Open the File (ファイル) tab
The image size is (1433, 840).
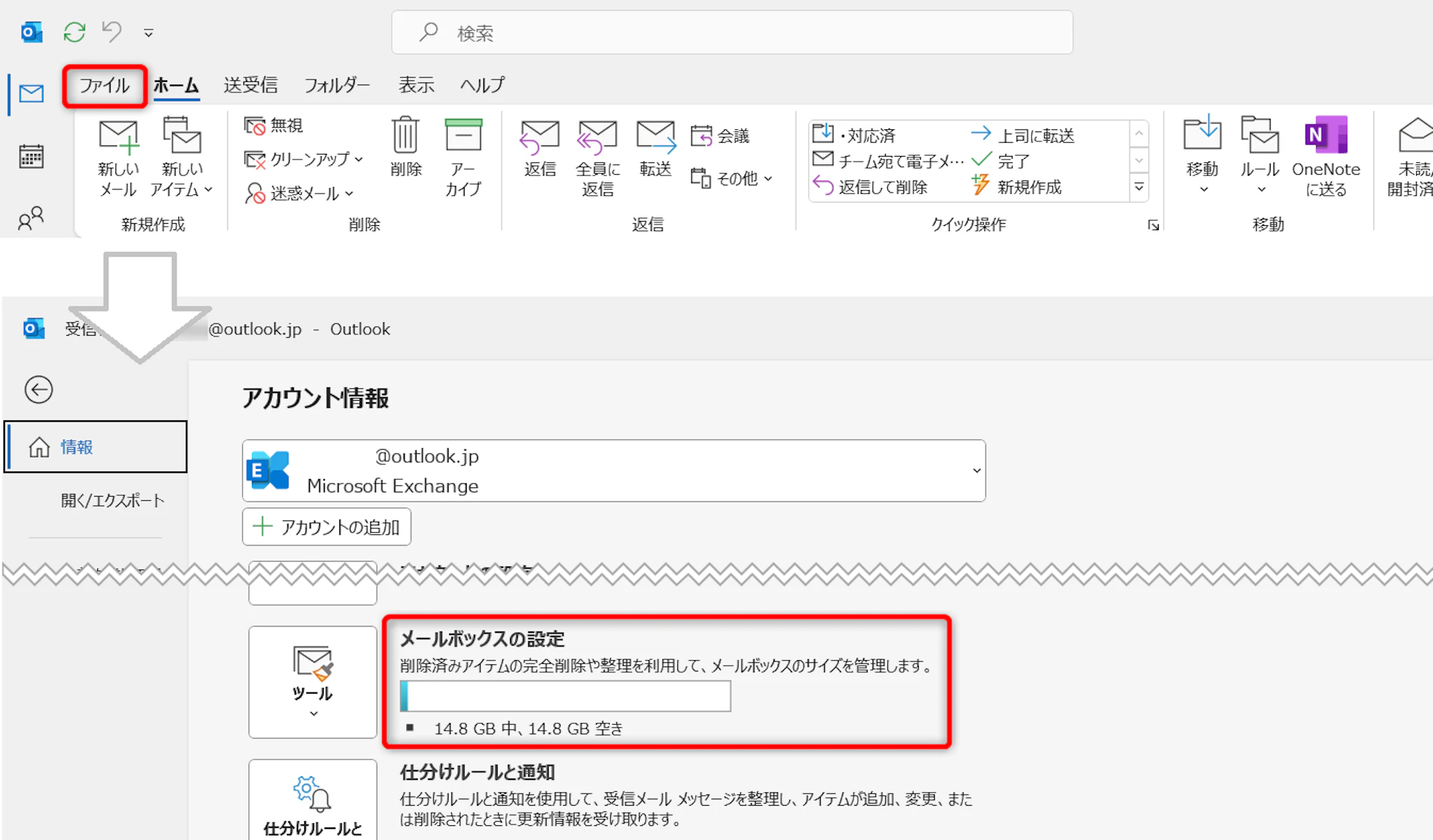(104, 86)
